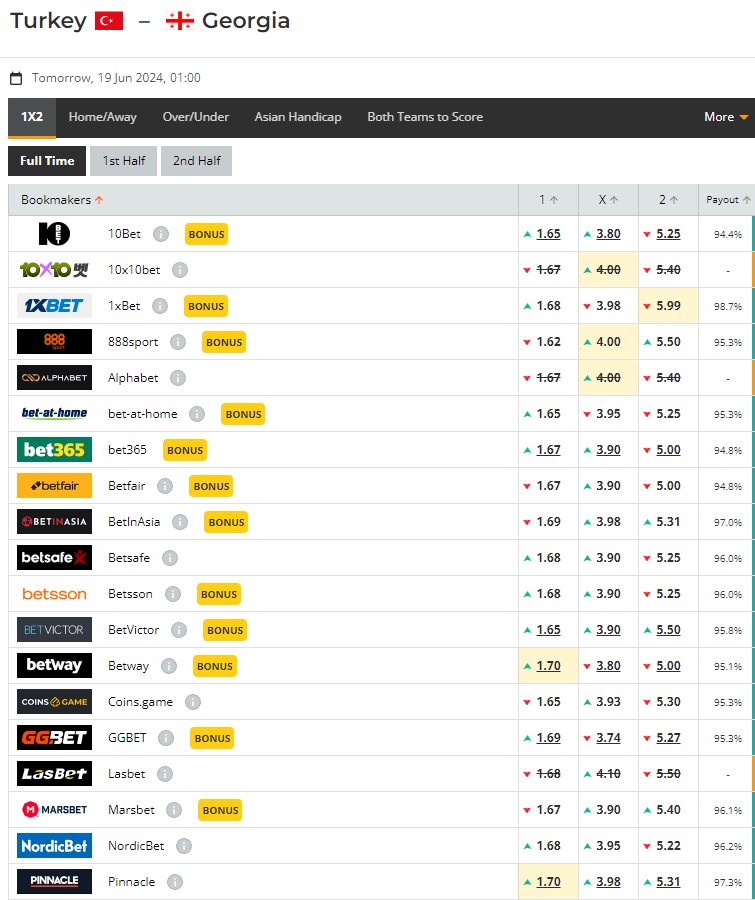This screenshot has width=755, height=900.
Task: Click 1xBet away odds 5.99
Action: coord(668,306)
